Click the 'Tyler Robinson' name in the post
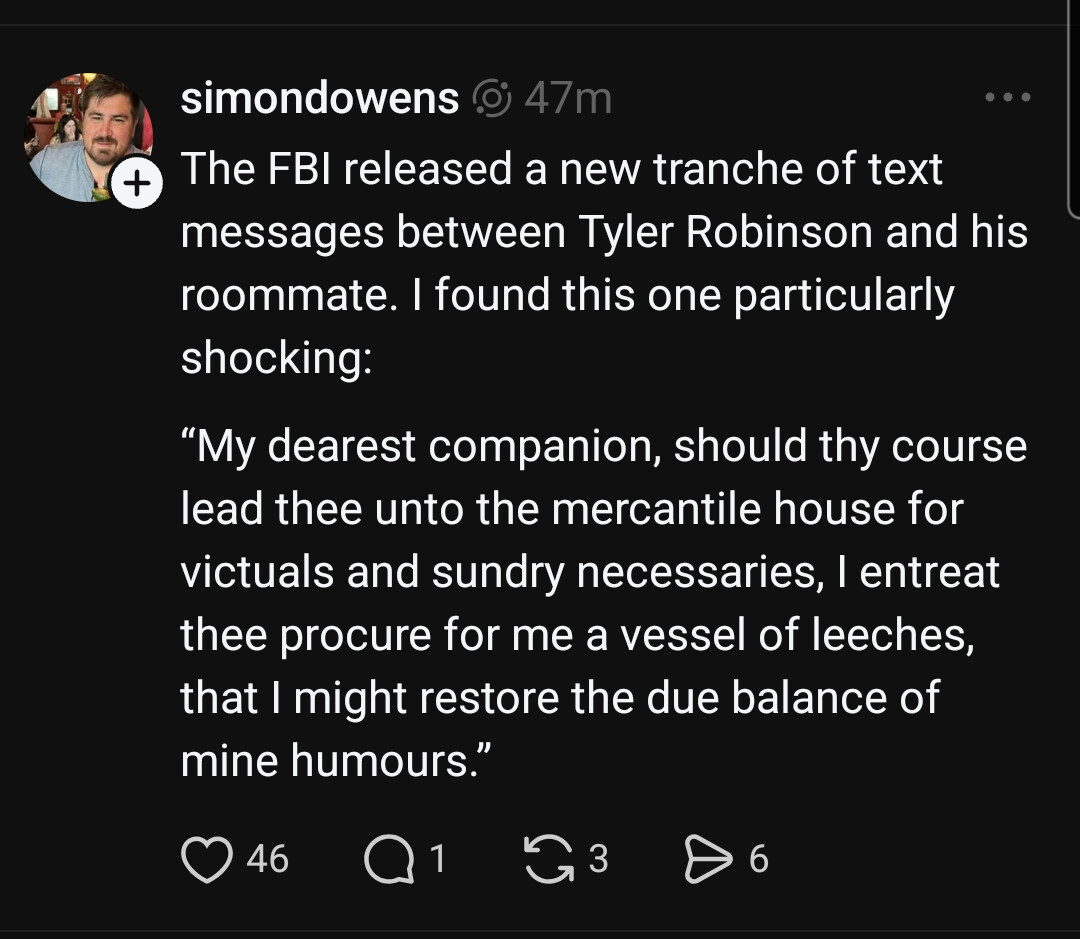Viewport: 1080px width, 939px height. tap(715, 232)
